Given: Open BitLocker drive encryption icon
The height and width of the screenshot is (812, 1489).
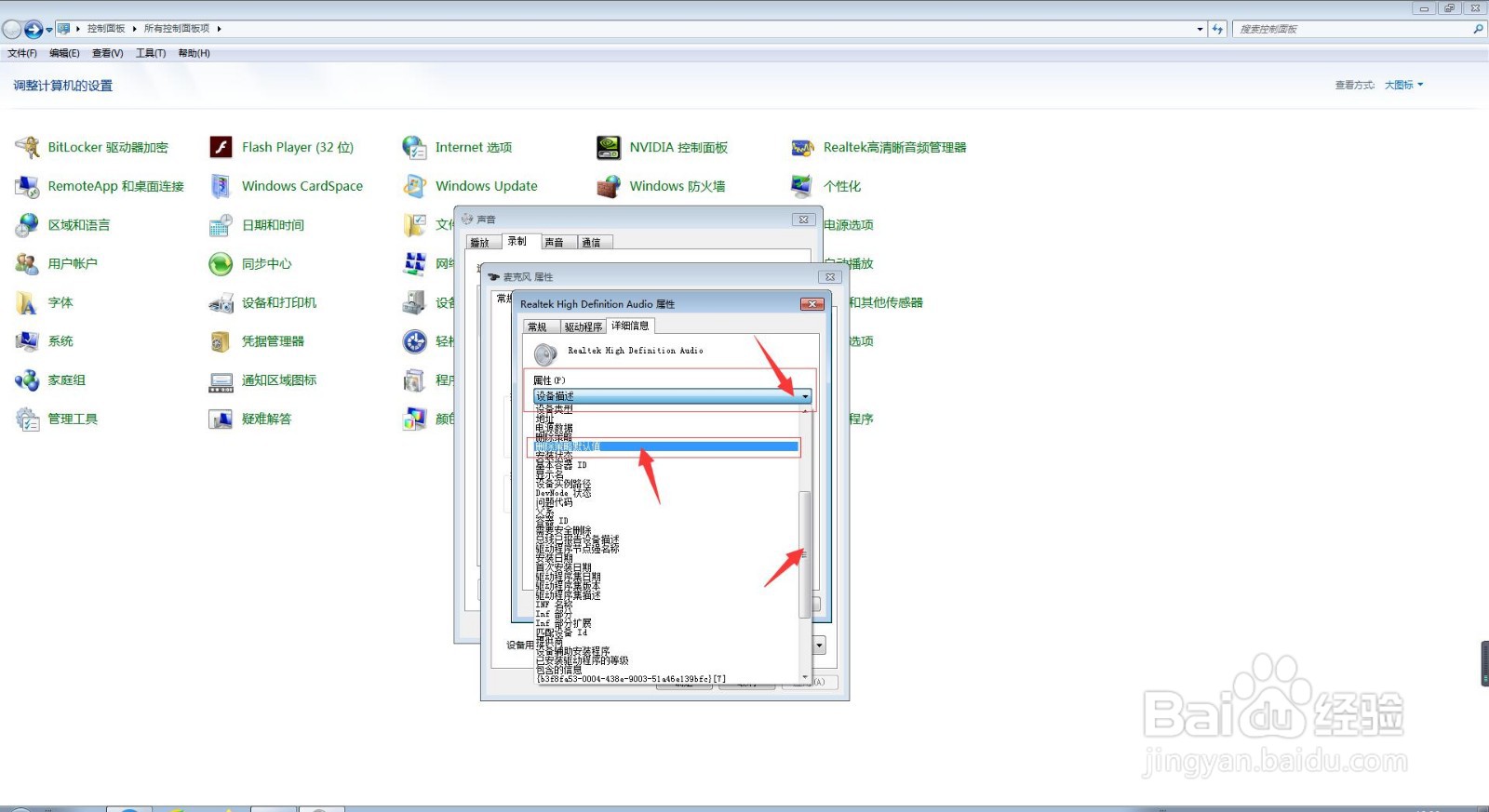Looking at the screenshot, I should pyautogui.click(x=27, y=147).
